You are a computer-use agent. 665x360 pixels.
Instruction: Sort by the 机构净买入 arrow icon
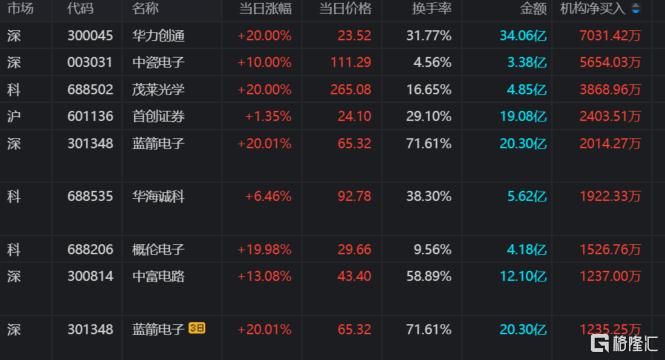[x=635, y=8]
